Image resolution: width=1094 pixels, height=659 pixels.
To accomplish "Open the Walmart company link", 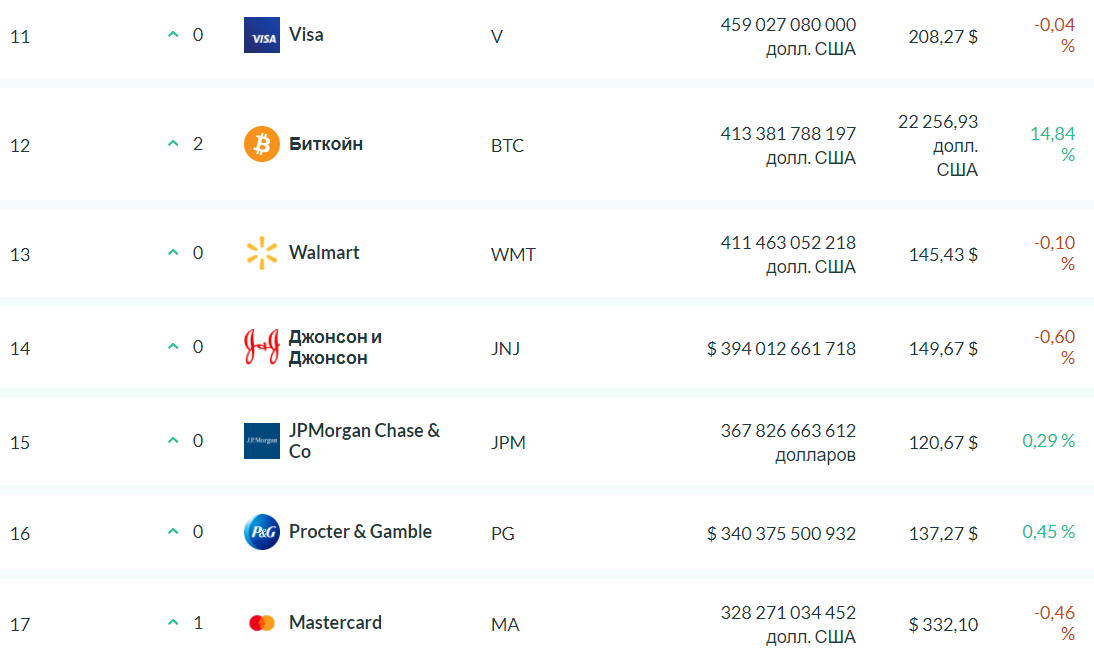I will 324,252.
